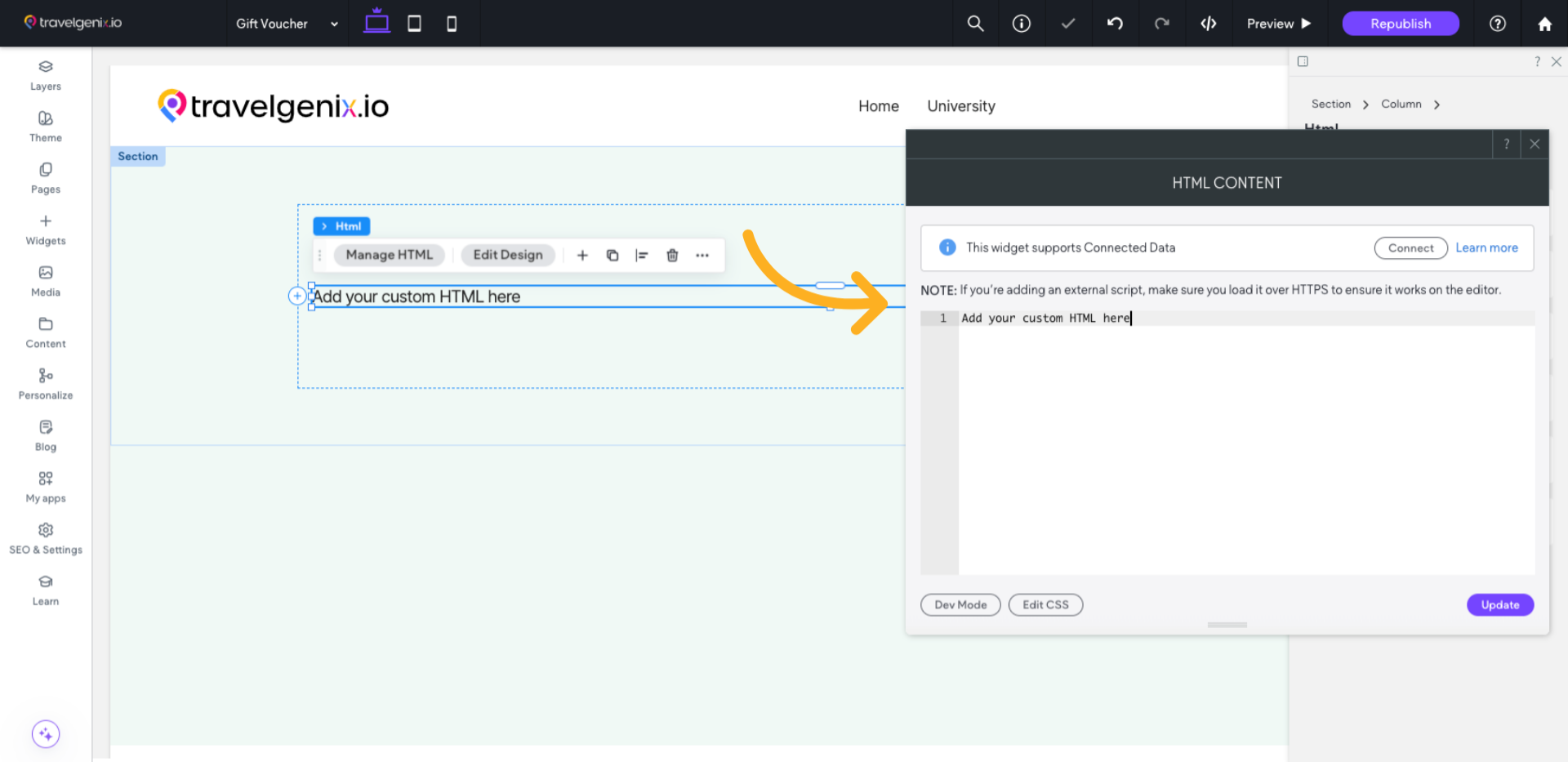Open the AI assistant sparkle button
1568x762 pixels.
pos(45,733)
